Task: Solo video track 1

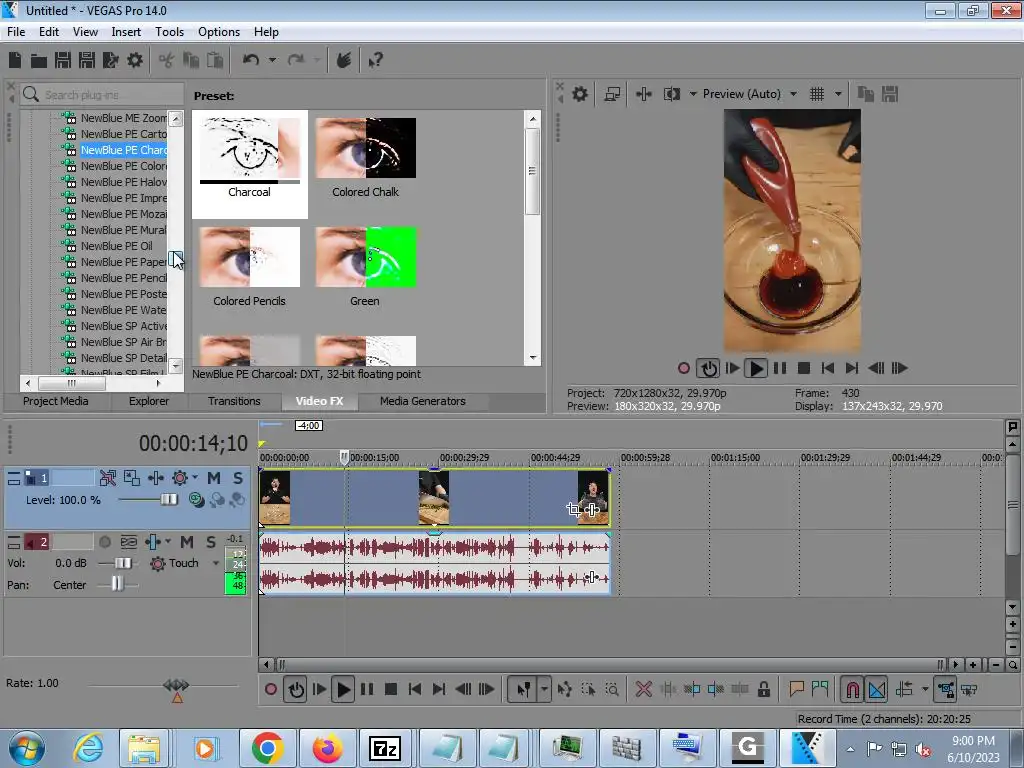Action: (238, 478)
